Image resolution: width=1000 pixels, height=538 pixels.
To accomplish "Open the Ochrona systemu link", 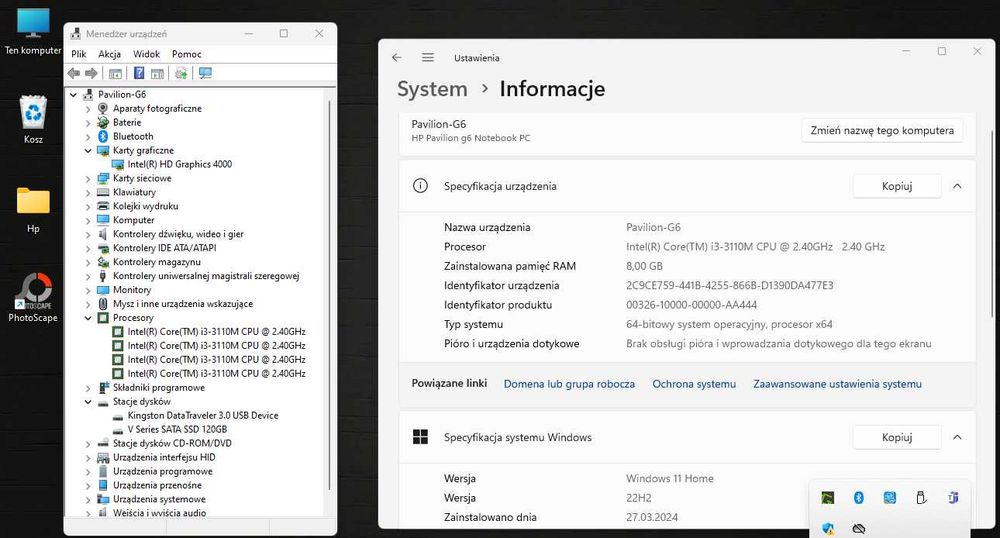I will point(694,384).
